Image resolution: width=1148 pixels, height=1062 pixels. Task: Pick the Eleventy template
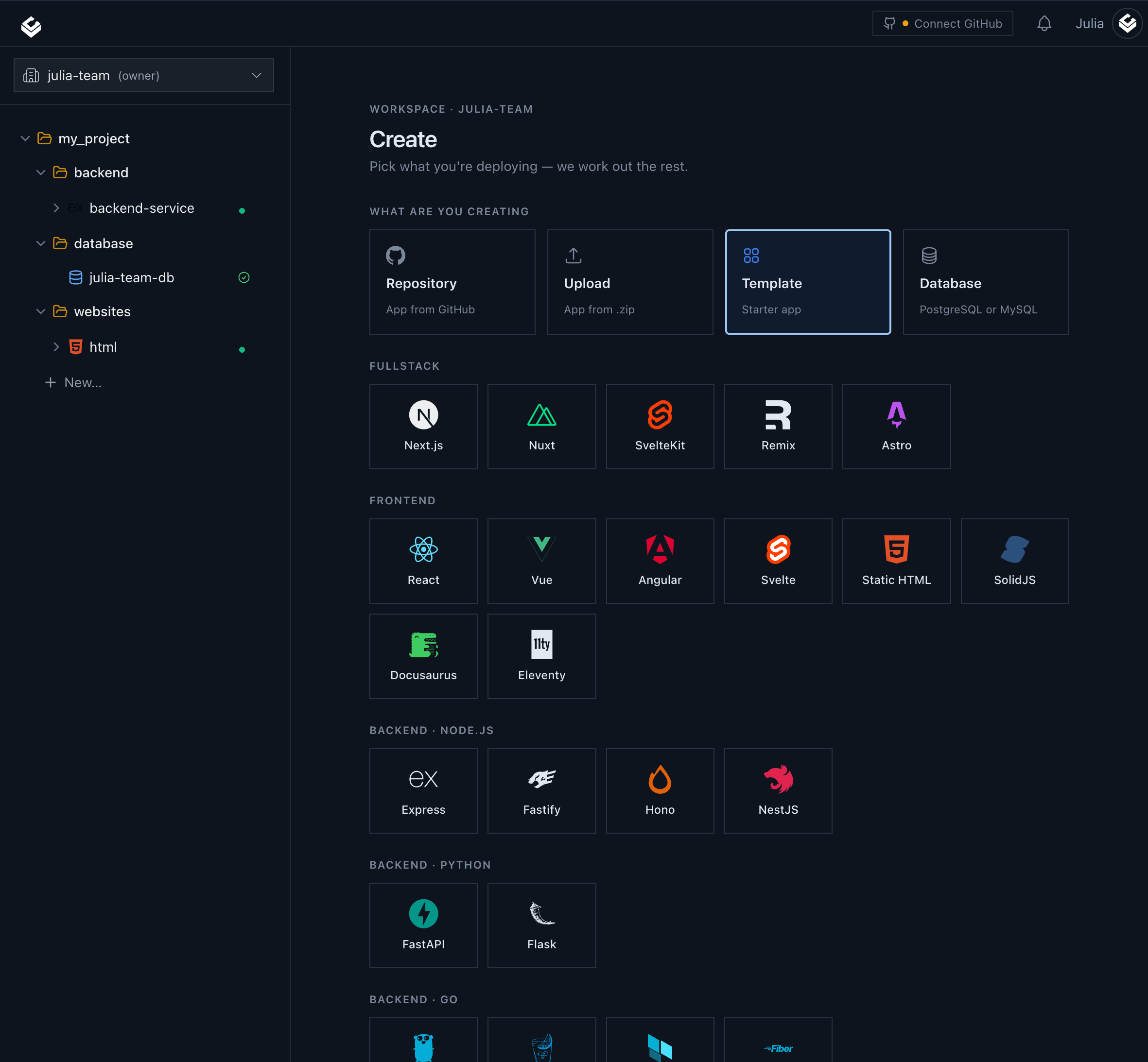[x=541, y=656]
